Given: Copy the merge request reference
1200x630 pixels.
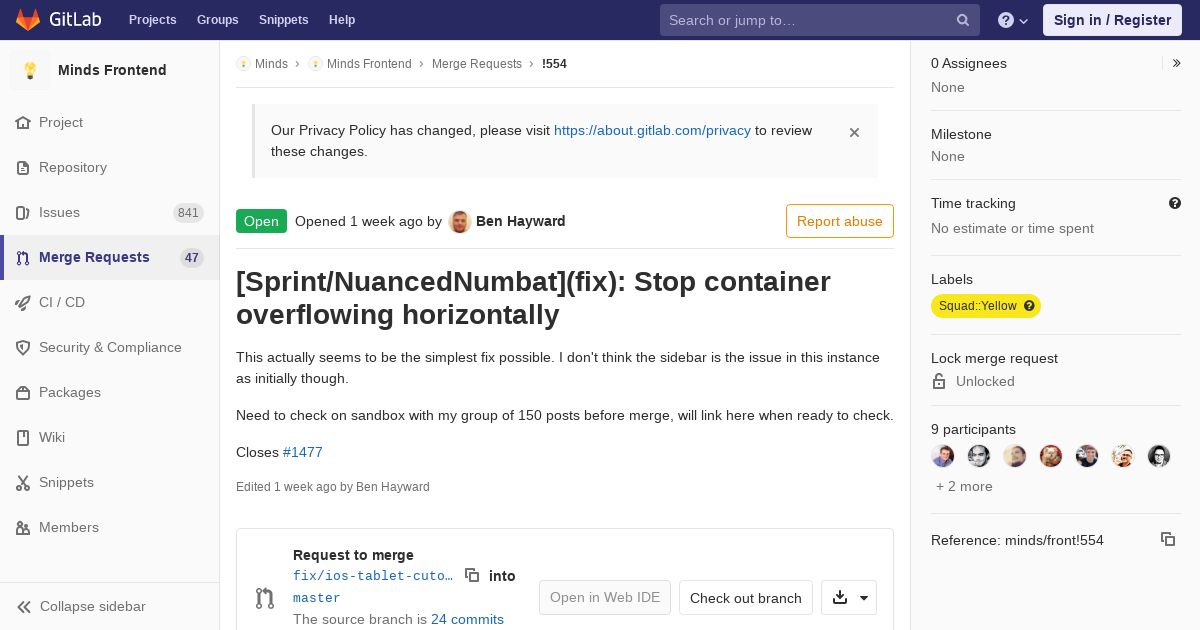Looking at the screenshot, I should 1168,539.
